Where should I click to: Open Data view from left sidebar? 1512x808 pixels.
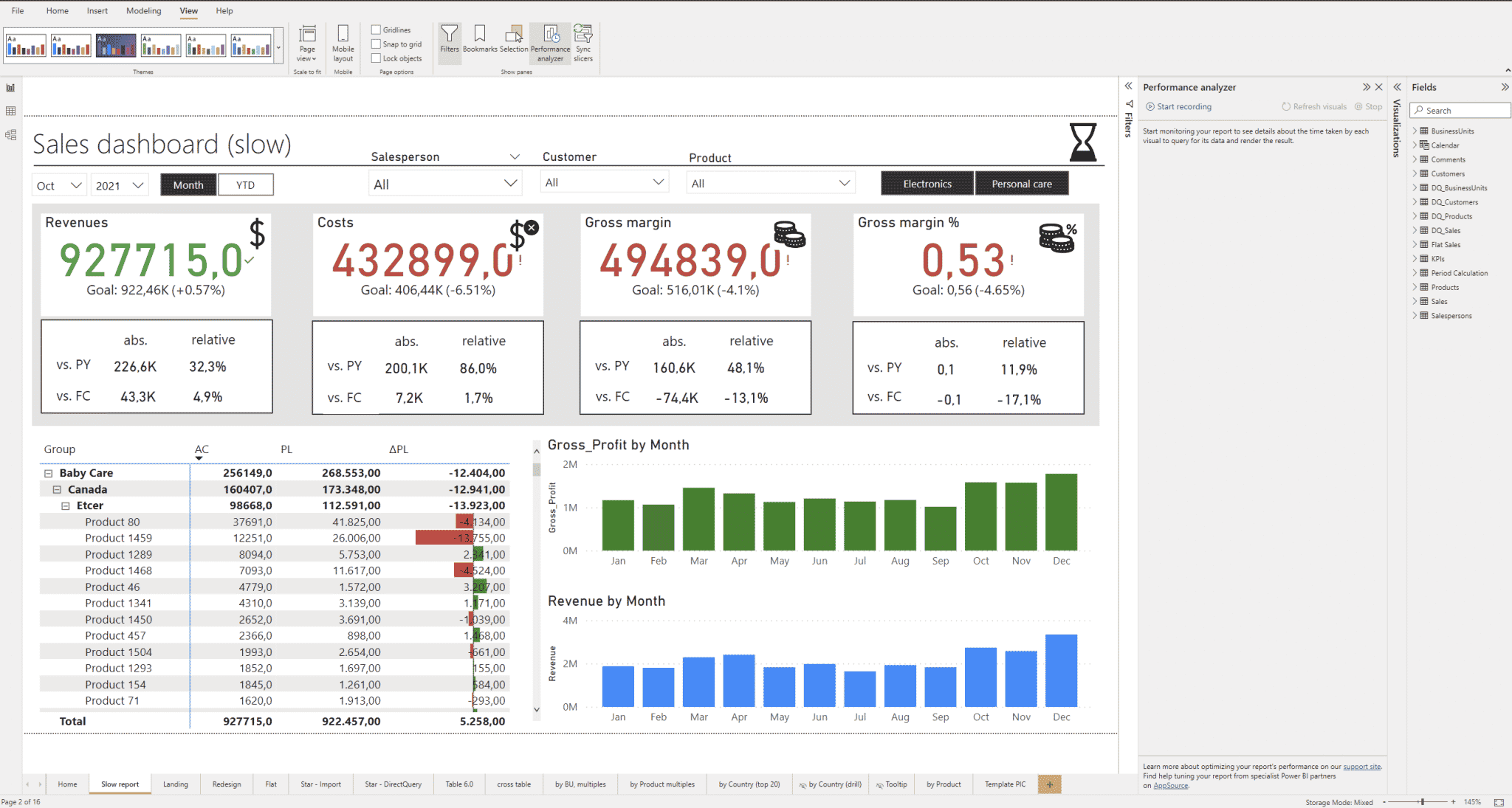[10, 111]
